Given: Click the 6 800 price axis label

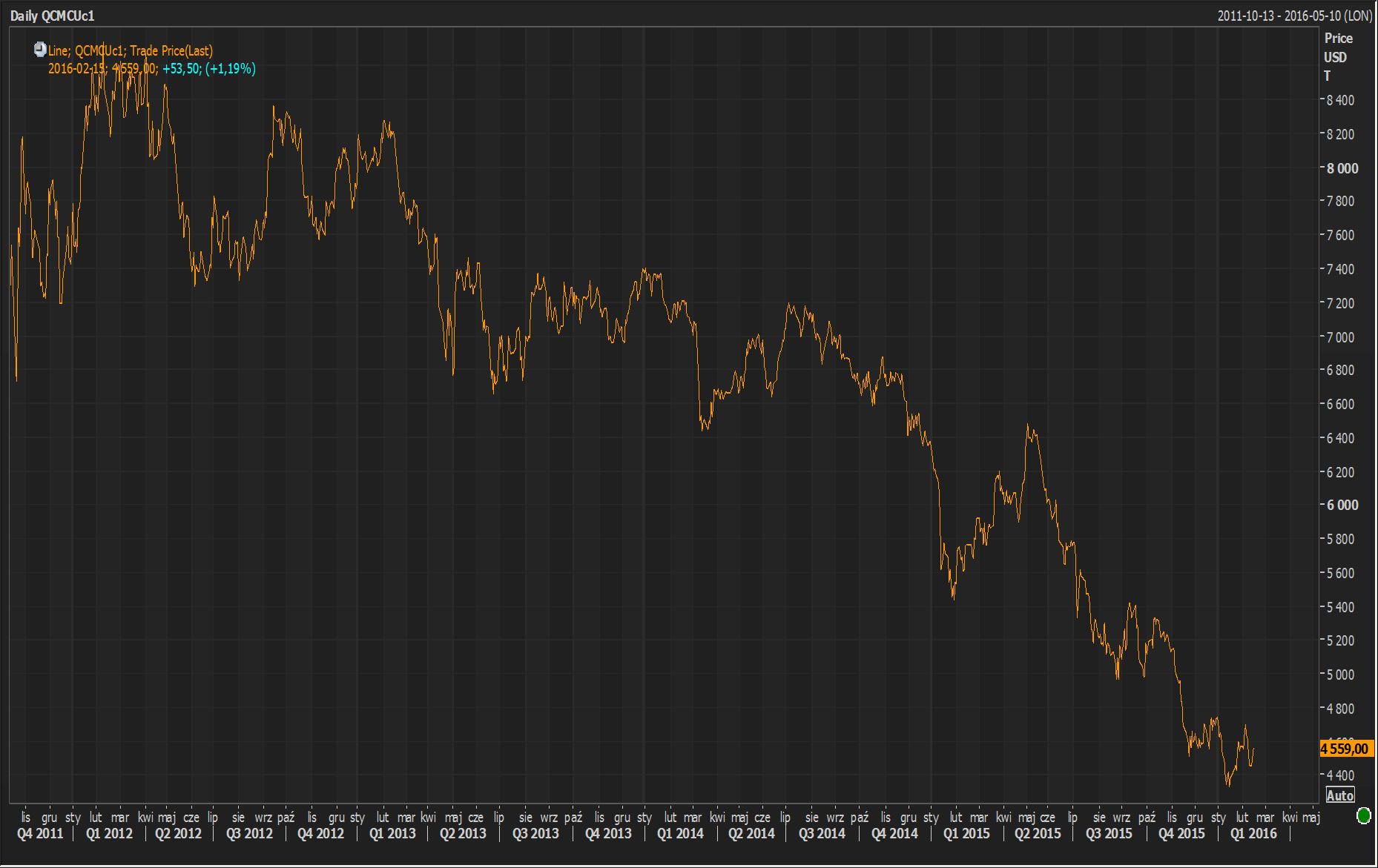Looking at the screenshot, I should pyautogui.click(x=1340, y=370).
